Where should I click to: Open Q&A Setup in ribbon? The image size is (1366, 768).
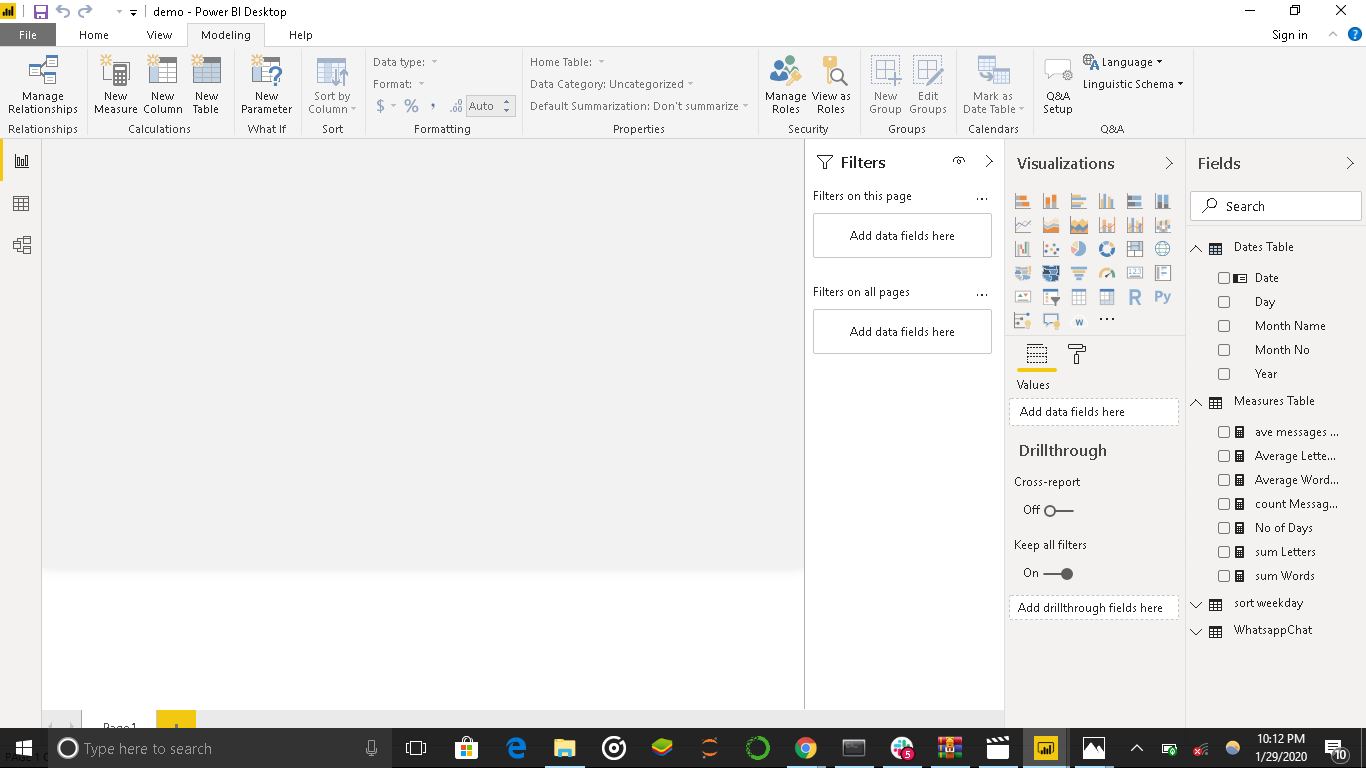pos(1058,86)
